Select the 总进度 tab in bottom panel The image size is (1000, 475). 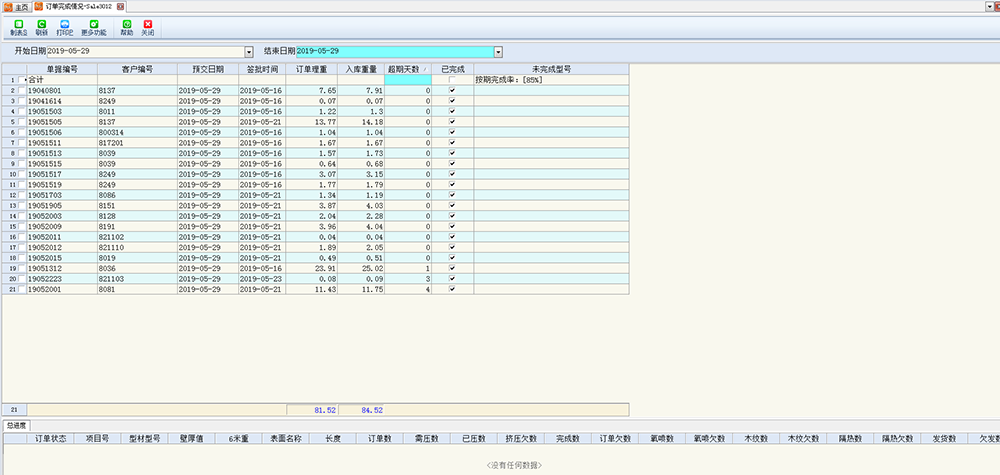pos(16,425)
